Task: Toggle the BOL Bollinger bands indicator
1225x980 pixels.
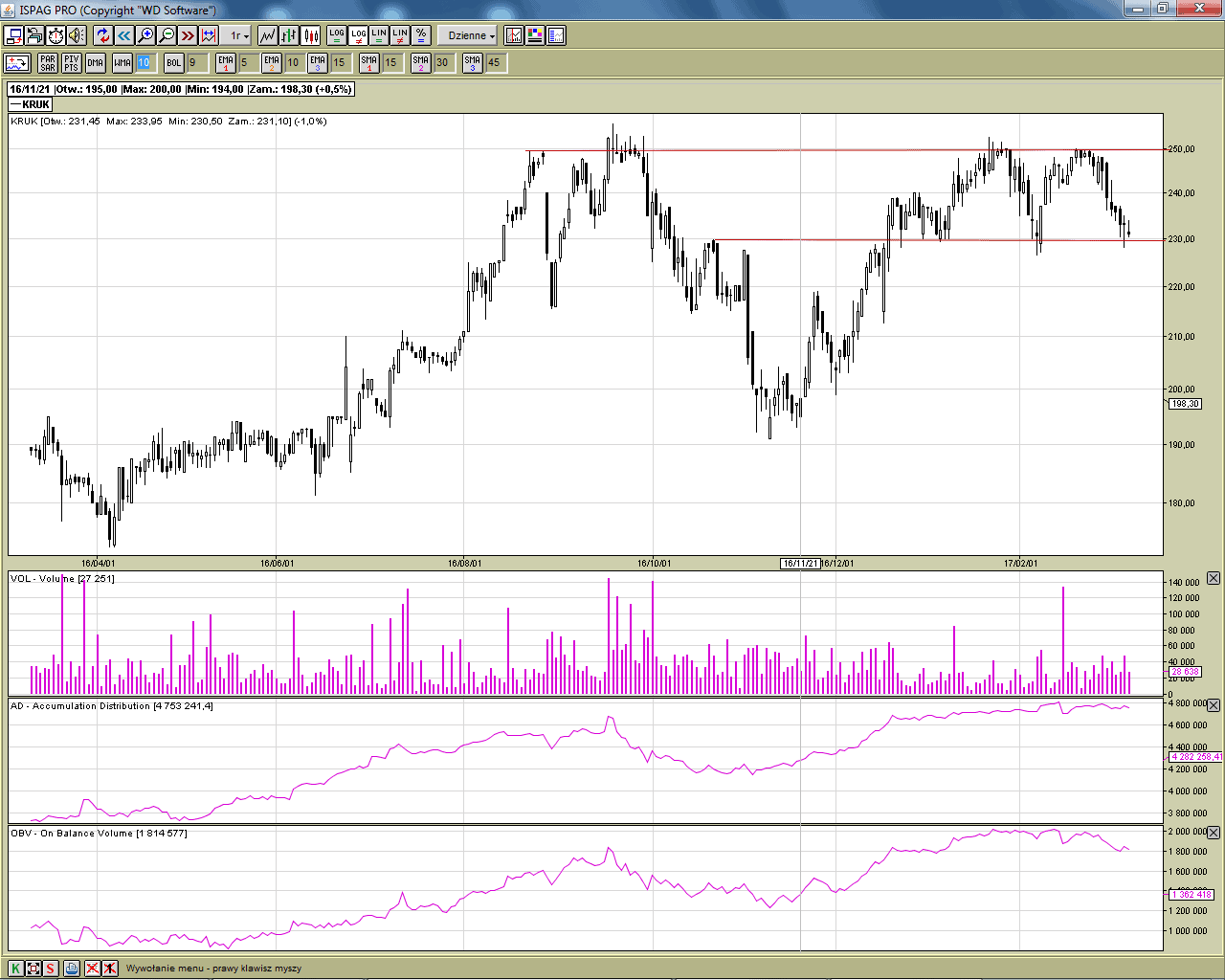Action: click(173, 63)
